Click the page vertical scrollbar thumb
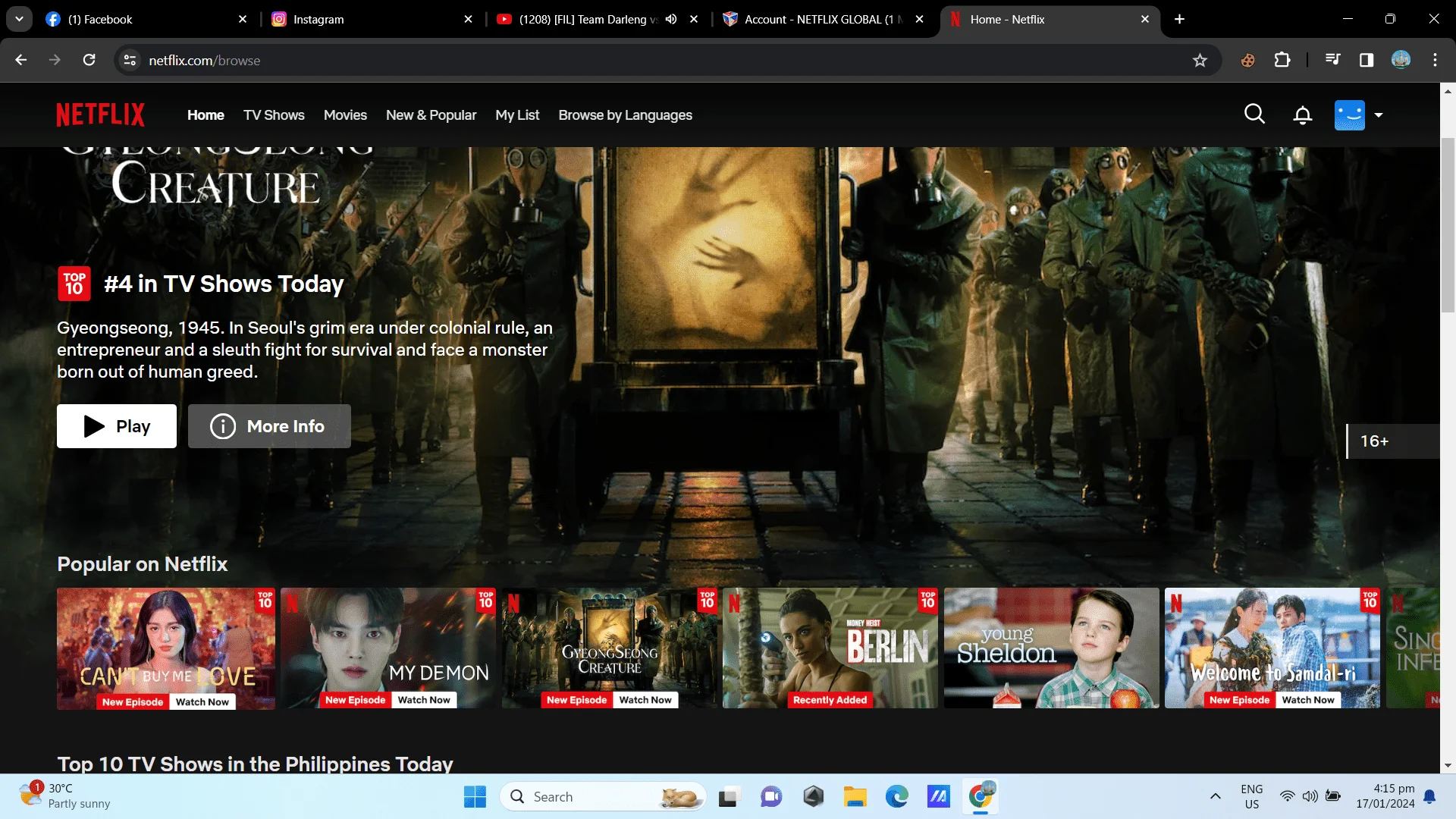1456x819 pixels. pyautogui.click(x=1448, y=225)
